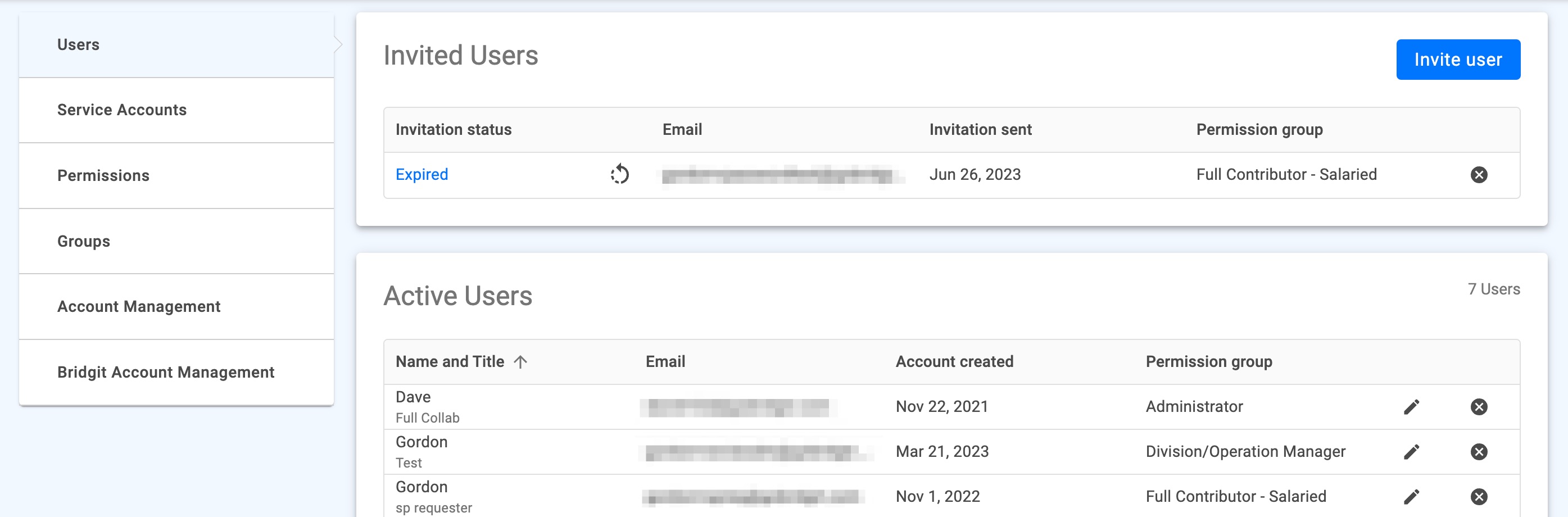
Task: Go to the Permissions section
Action: tap(176, 176)
